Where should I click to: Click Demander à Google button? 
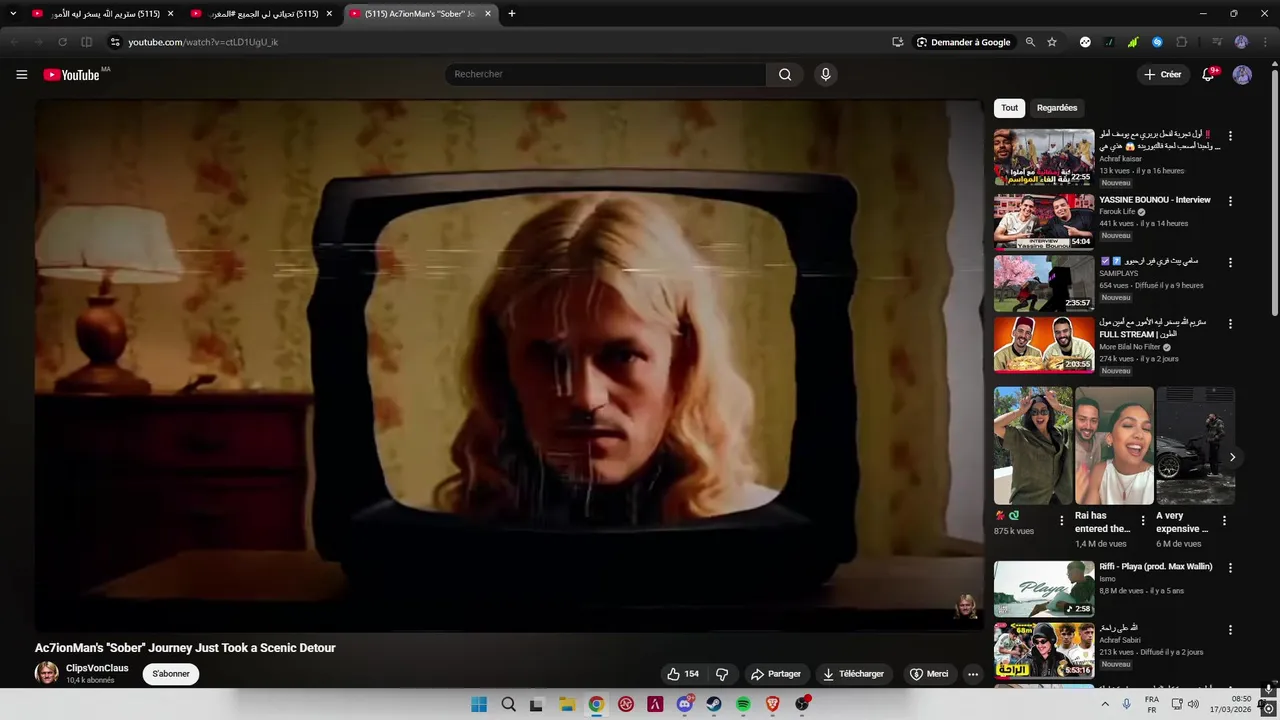(x=964, y=42)
